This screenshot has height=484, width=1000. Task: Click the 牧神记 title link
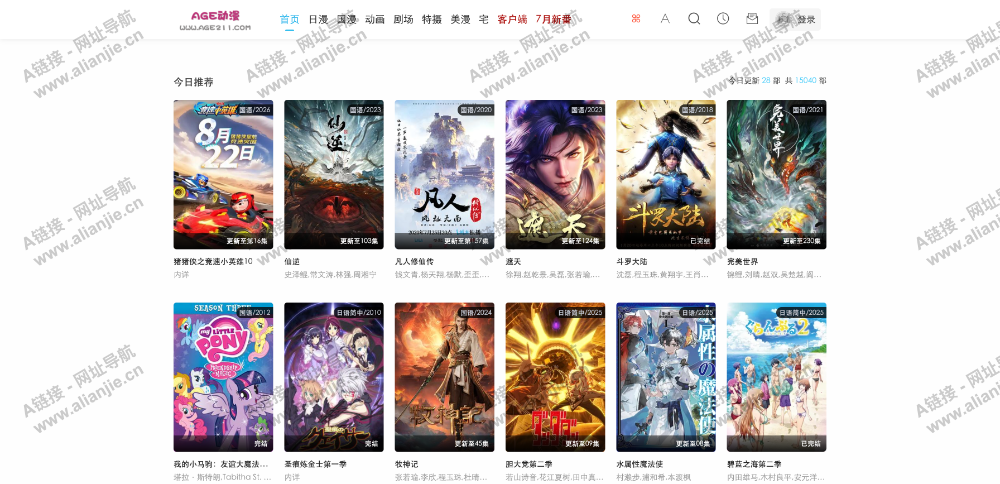tap(406, 464)
